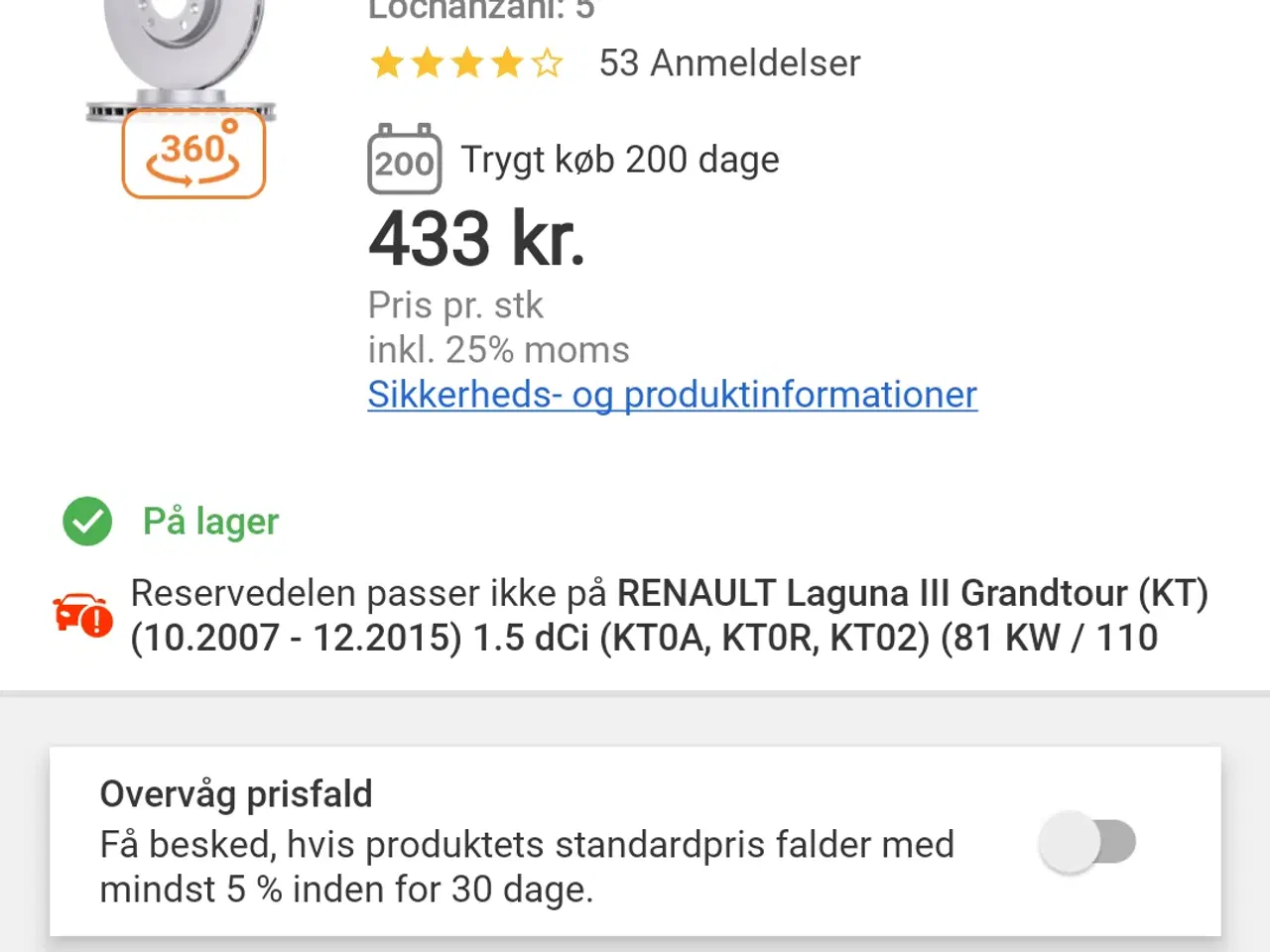Screen dimensions: 1270x952
Task: Click the green På lager checkmark icon
Action: [86, 521]
